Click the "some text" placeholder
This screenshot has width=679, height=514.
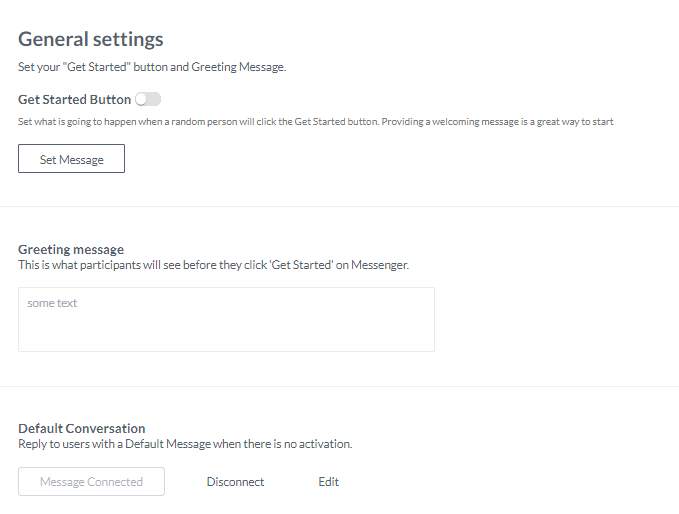coord(52,303)
